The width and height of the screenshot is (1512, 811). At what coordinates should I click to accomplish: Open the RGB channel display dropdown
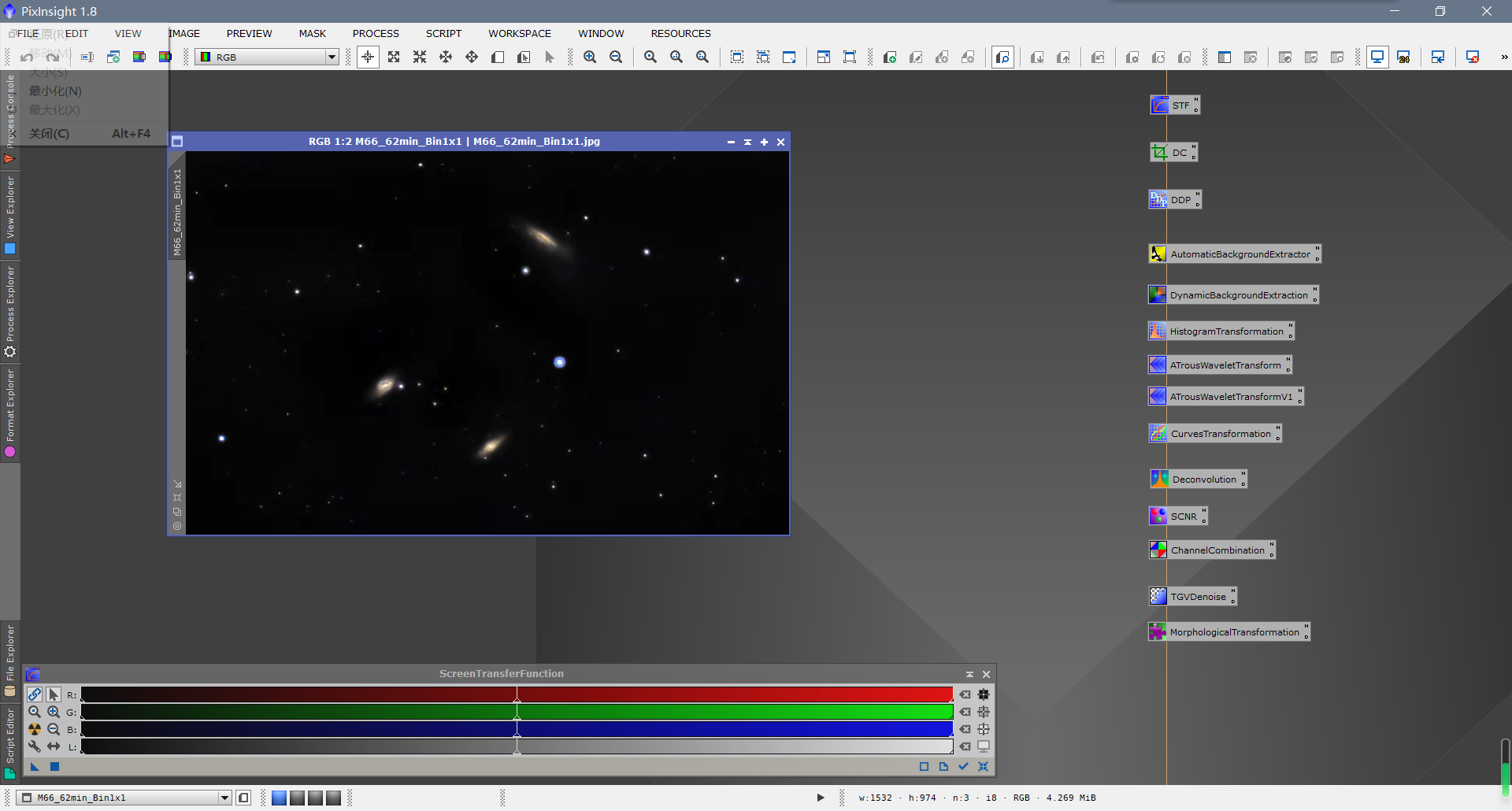pyautogui.click(x=267, y=57)
